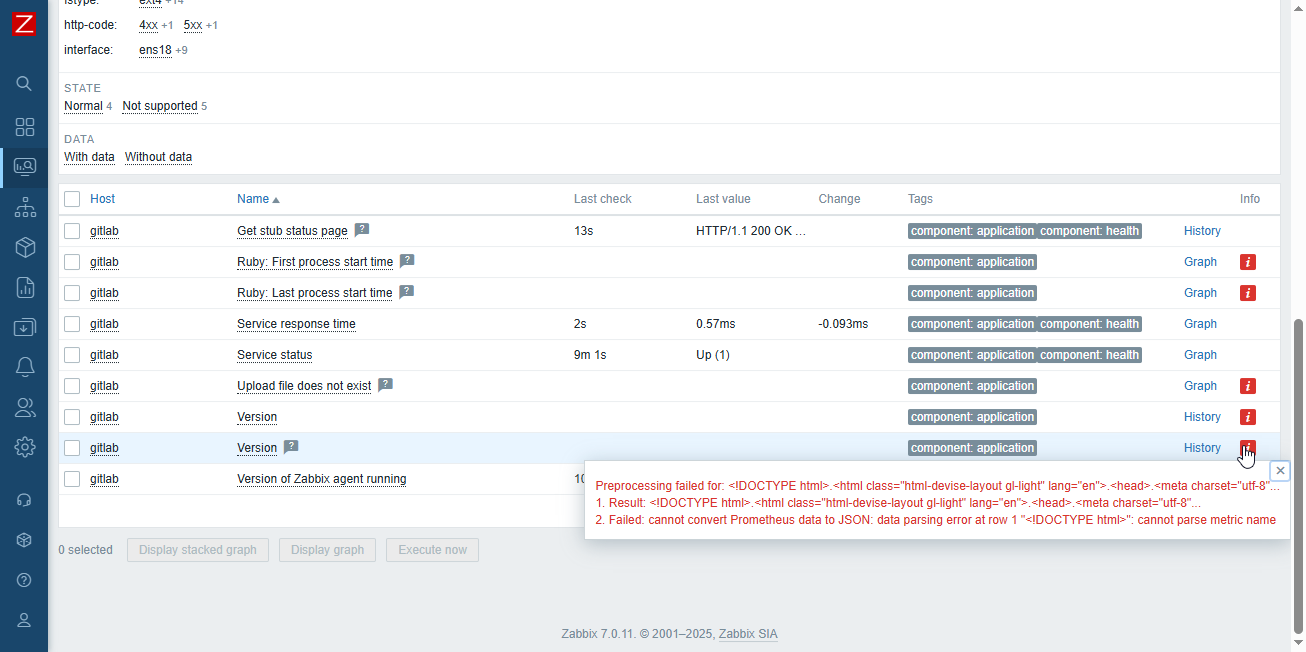Image resolution: width=1306 pixels, height=652 pixels.
Task: Open the Support headset sidebar icon
Action: (25, 500)
